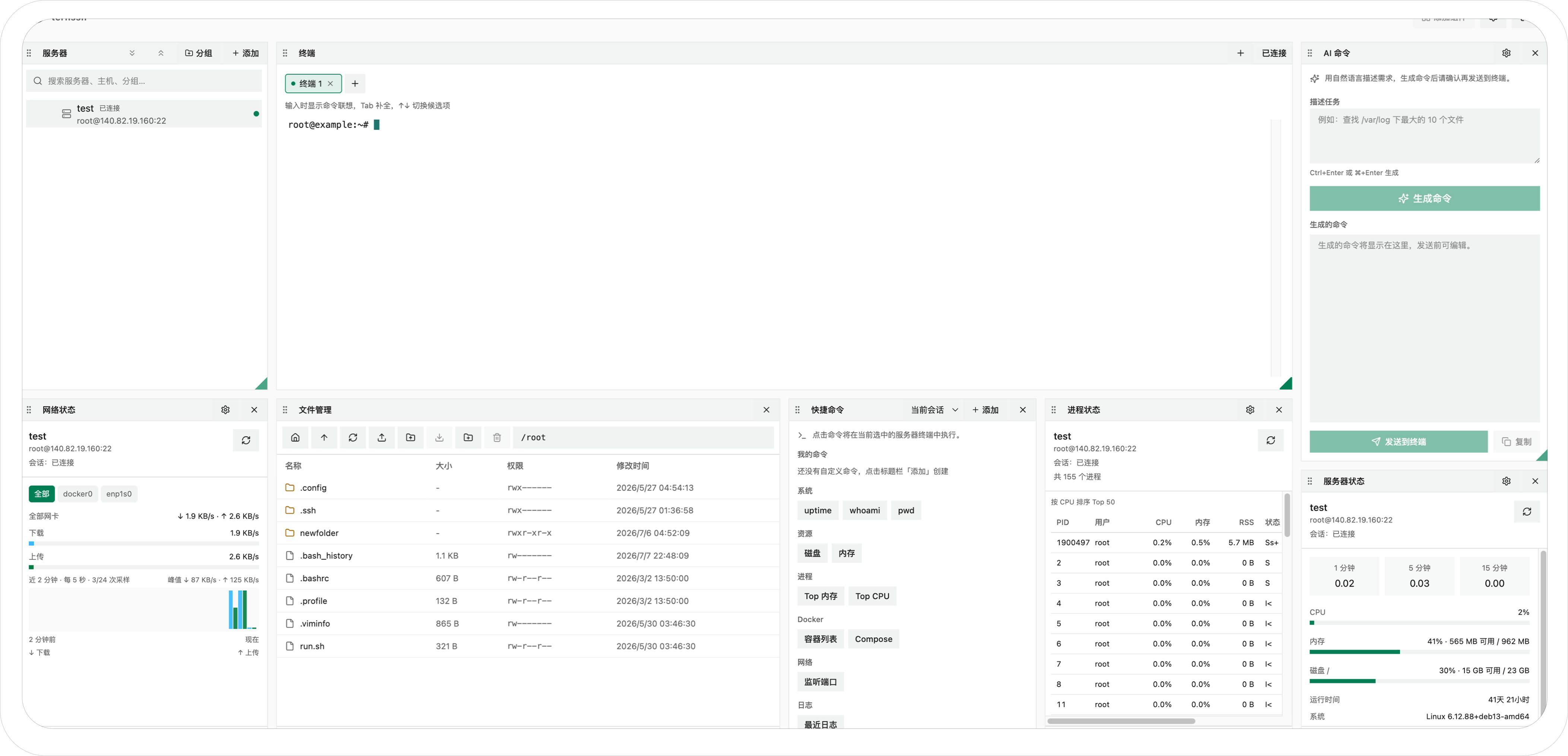Create a new folder in file manager
This screenshot has height=756, width=1568.
click(468, 437)
